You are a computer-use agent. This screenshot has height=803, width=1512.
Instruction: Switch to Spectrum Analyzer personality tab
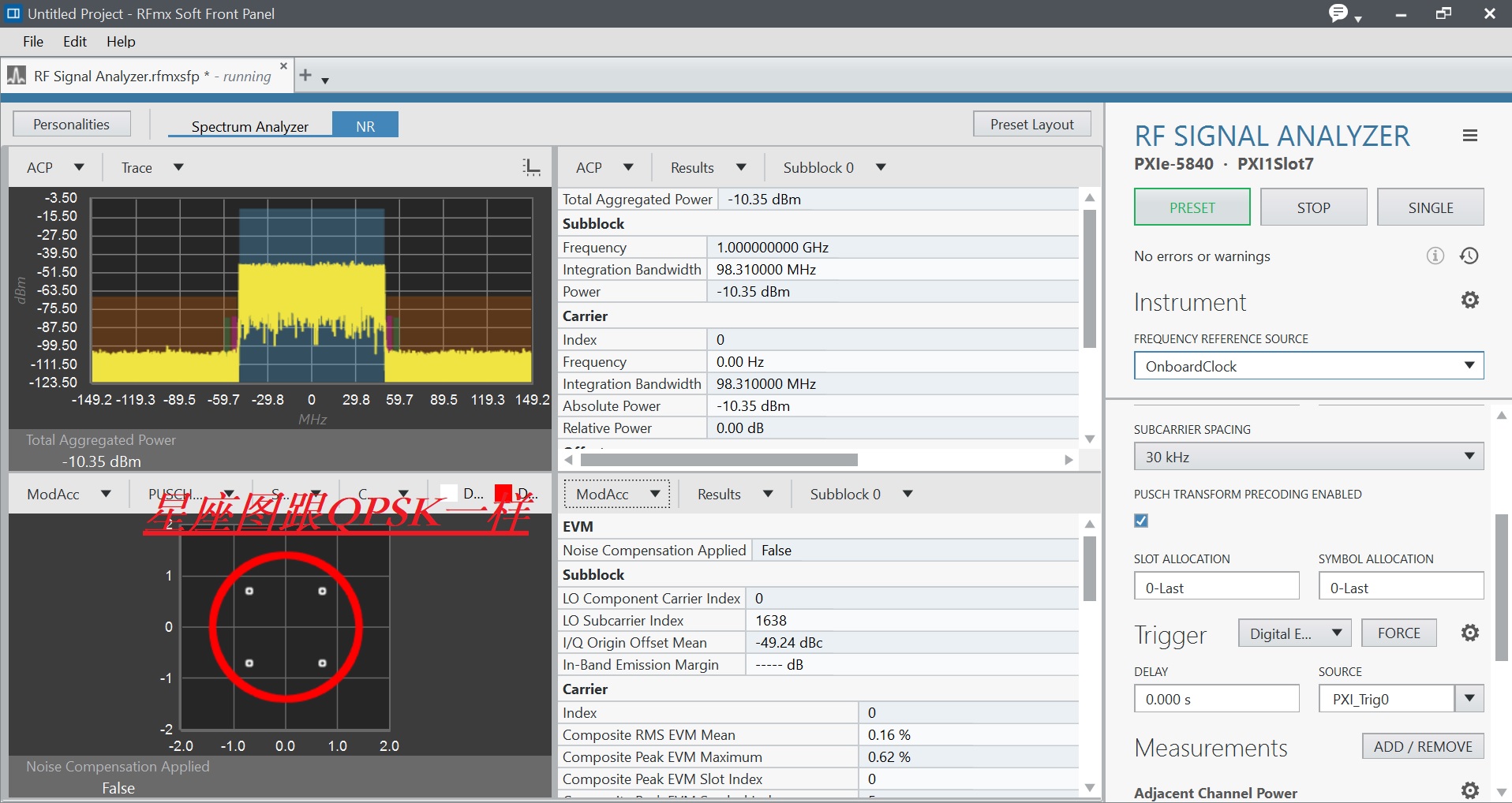(249, 126)
